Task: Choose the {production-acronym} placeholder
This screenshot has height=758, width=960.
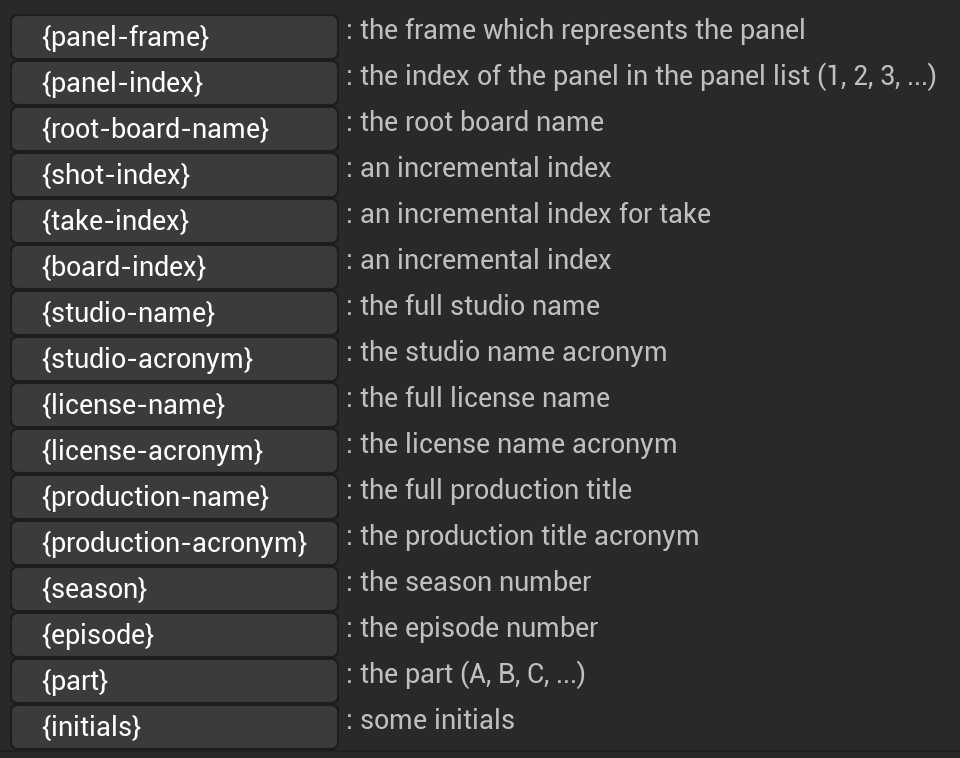Action: pos(174,543)
